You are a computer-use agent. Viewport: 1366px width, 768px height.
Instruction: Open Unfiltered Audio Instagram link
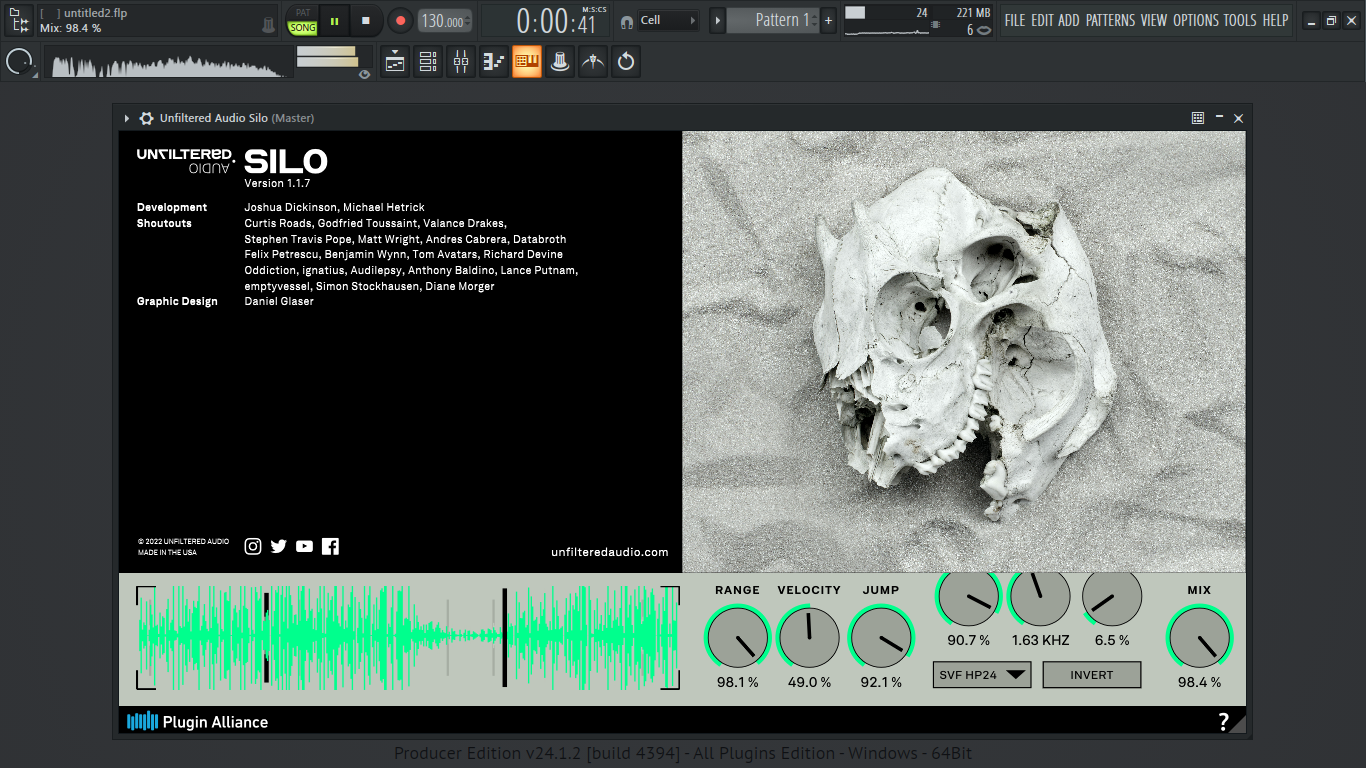click(253, 546)
